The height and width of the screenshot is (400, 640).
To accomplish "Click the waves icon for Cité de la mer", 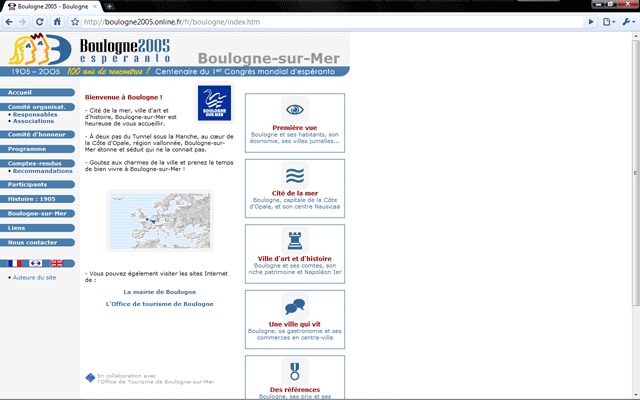I will [x=295, y=176].
